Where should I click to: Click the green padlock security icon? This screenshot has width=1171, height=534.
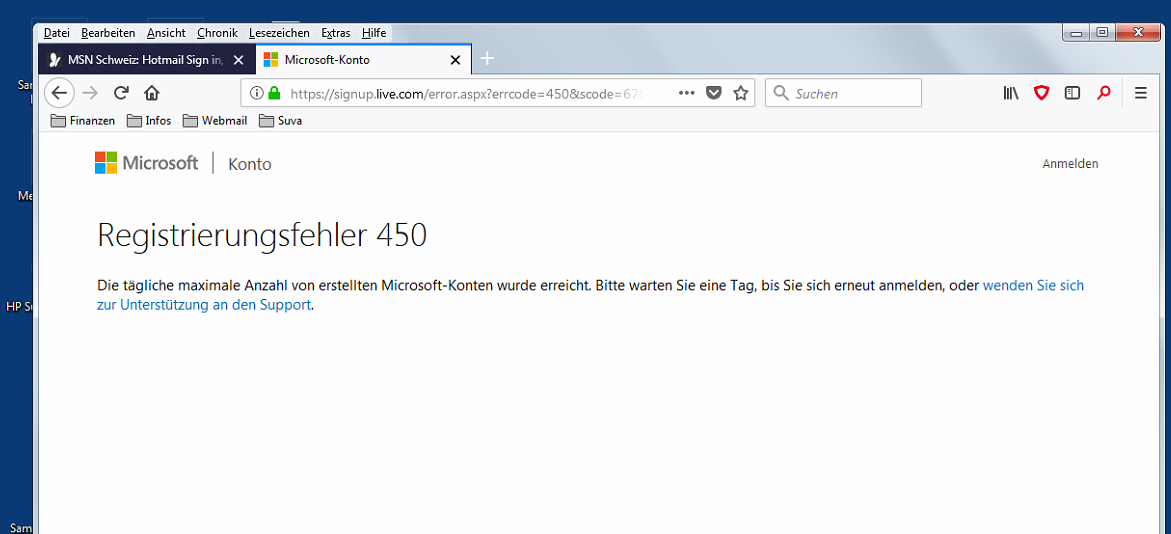click(x=273, y=93)
